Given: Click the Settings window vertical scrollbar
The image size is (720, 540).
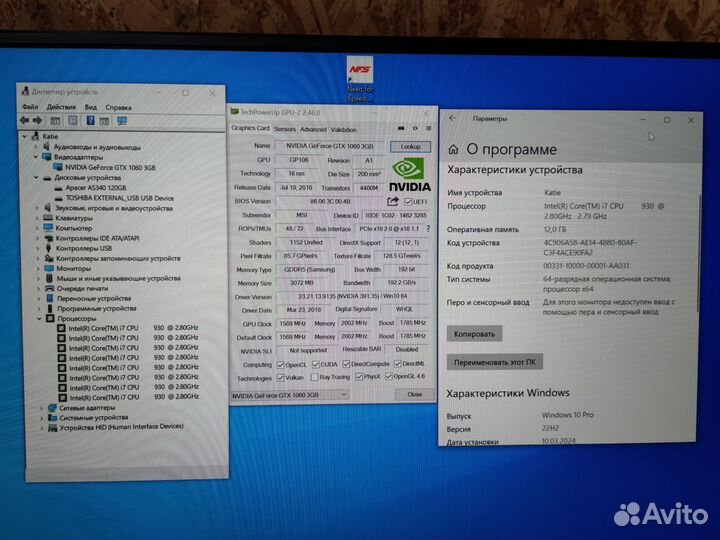Looking at the screenshot, I should tap(699, 255).
